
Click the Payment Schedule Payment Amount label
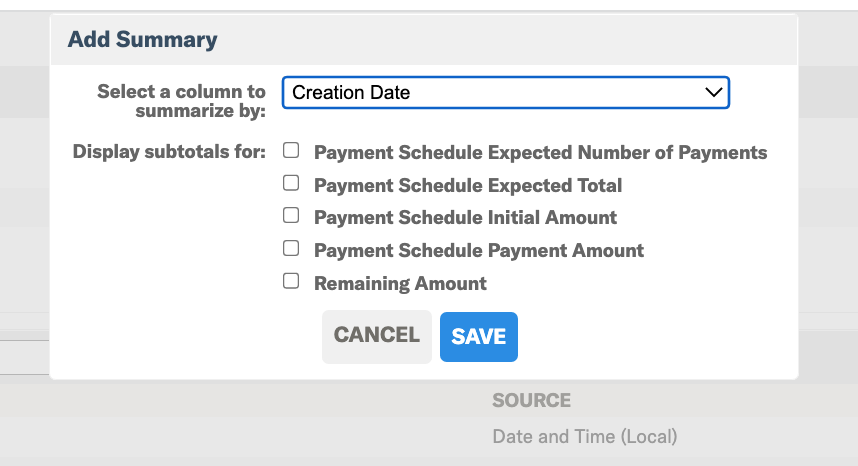pyautogui.click(x=479, y=251)
